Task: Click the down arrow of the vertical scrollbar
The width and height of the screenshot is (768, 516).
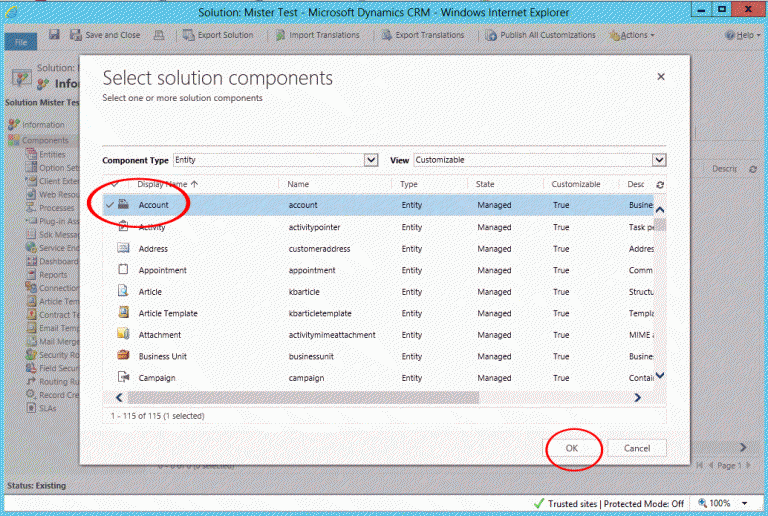Action: pos(660,375)
